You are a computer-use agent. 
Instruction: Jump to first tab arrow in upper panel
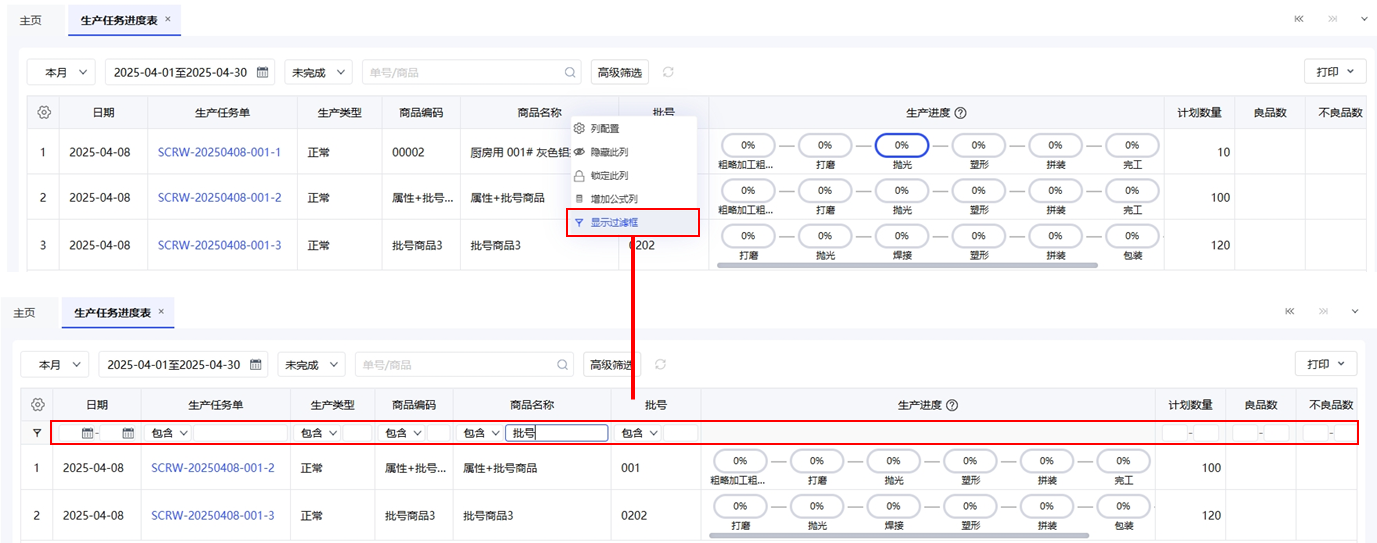[1299, 19]
